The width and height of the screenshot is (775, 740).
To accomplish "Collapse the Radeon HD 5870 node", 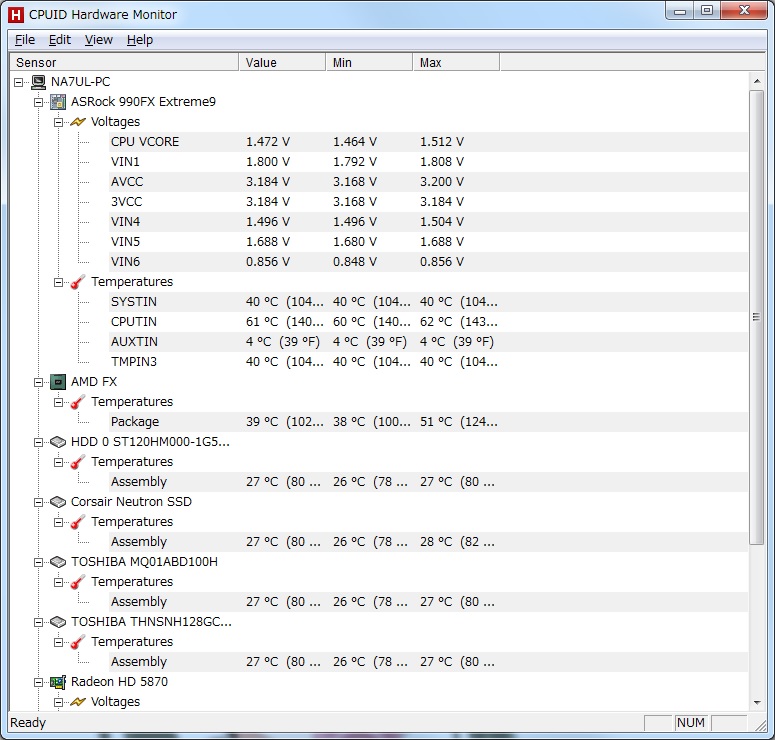I will point(39,683).
